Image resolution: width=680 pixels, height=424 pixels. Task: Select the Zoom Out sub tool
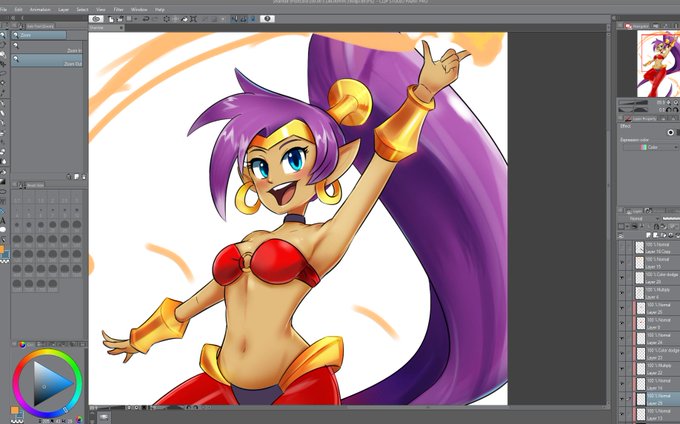(x=46, y=61)
